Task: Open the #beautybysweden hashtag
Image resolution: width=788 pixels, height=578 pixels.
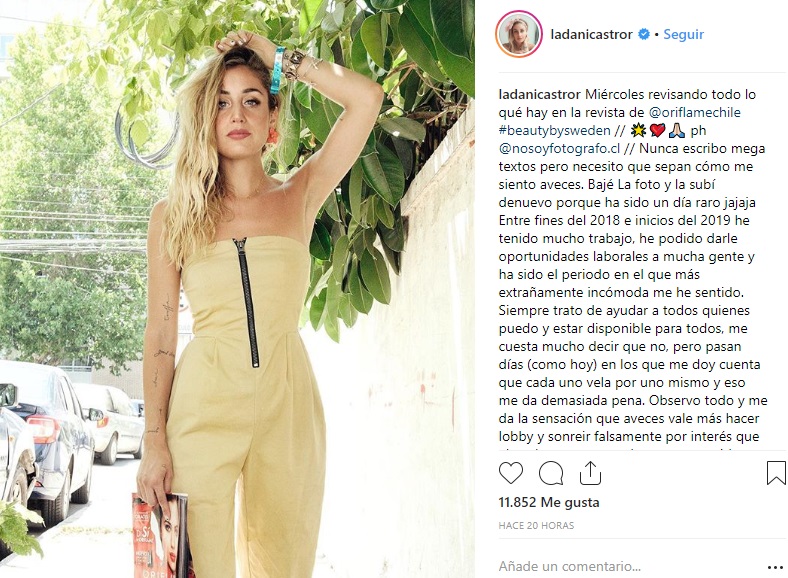Action: [554, 131]
